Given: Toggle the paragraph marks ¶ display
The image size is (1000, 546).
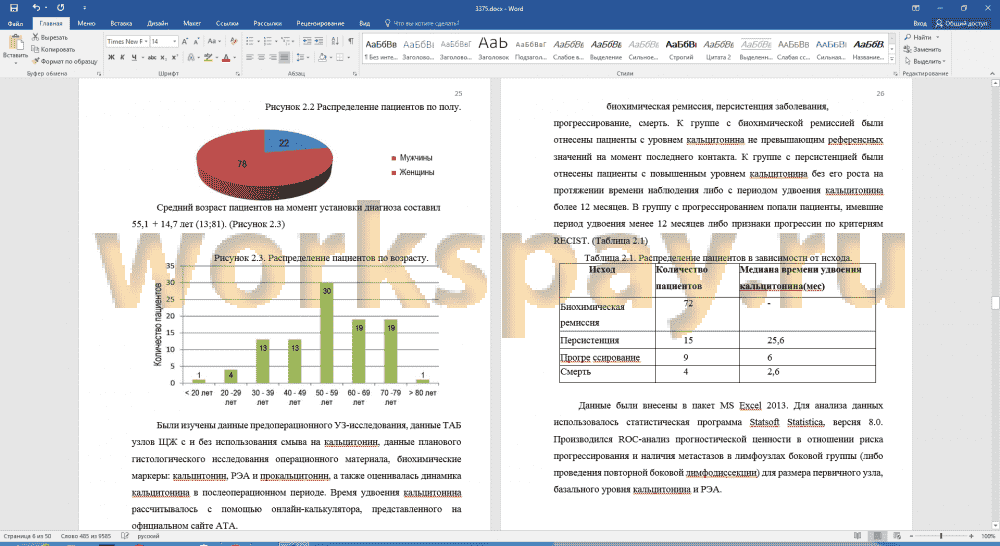Looking at the screenshot, I should coord(351,41).
